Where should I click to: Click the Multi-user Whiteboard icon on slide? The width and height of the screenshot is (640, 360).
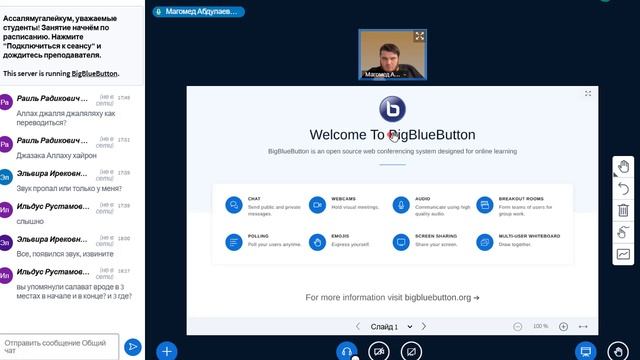[x=484, y=242]
